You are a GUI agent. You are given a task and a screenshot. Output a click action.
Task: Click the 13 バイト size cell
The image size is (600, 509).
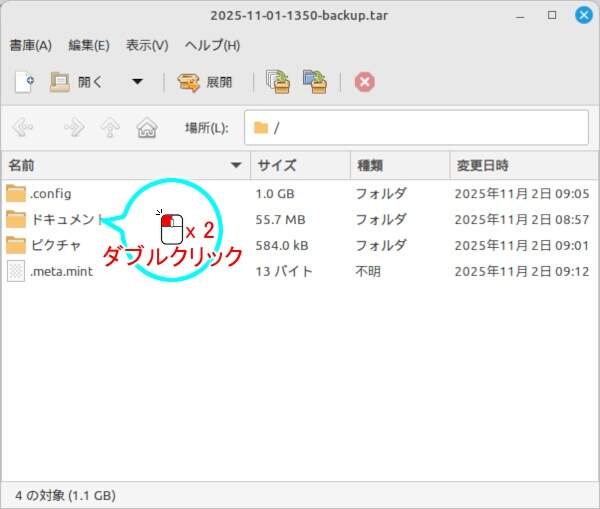point(284,271)
